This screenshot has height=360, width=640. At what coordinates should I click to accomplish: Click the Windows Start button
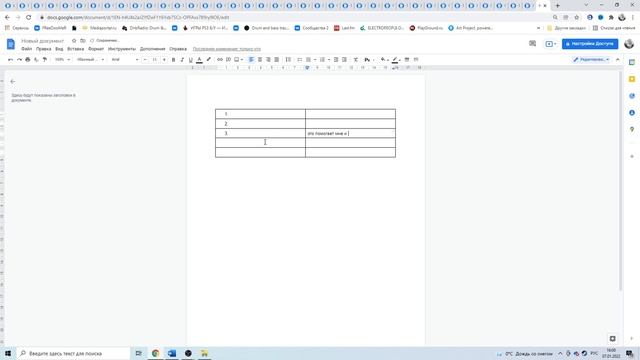[x=8, y=353]
